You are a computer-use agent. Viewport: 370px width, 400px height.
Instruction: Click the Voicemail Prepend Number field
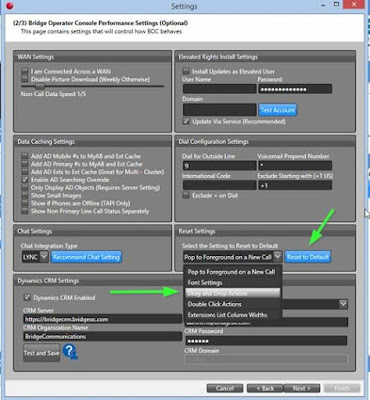(295, 166)
